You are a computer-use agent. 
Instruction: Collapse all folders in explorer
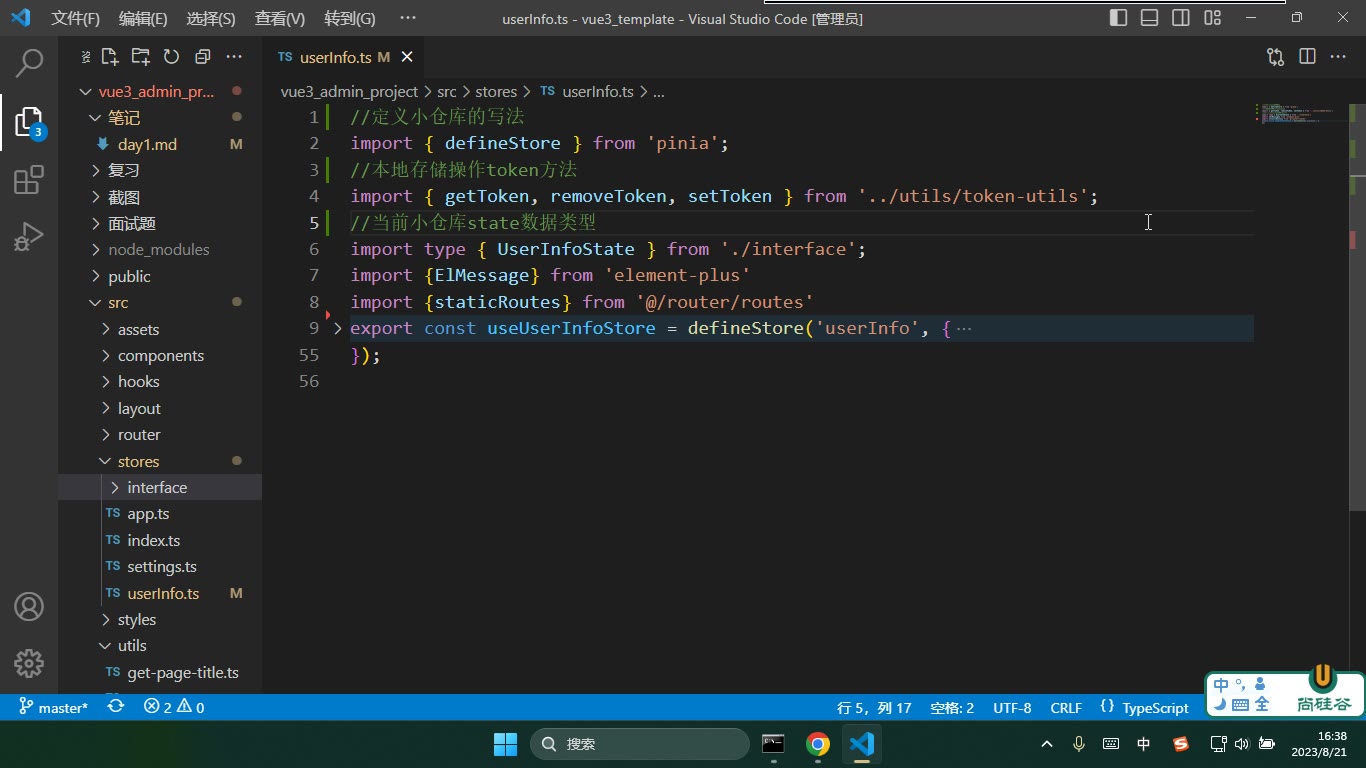(202, 57)
